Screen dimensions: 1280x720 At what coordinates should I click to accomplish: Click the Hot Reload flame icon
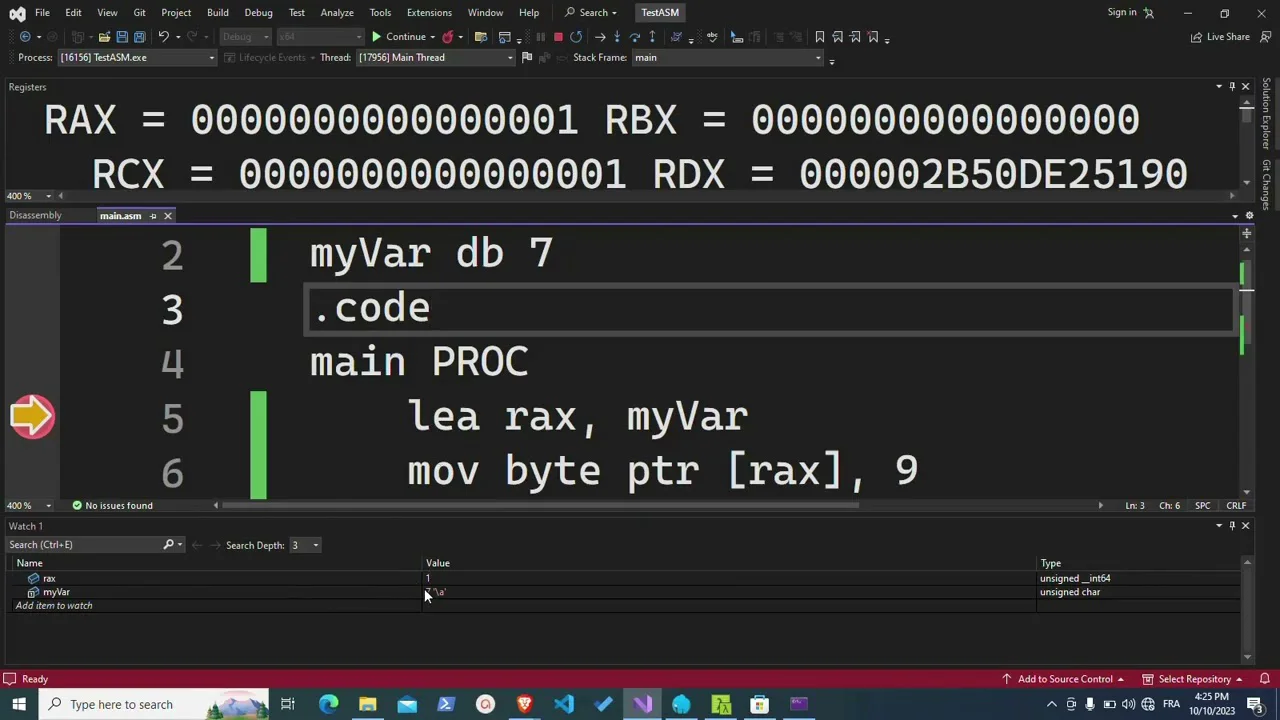pos(447,37)
